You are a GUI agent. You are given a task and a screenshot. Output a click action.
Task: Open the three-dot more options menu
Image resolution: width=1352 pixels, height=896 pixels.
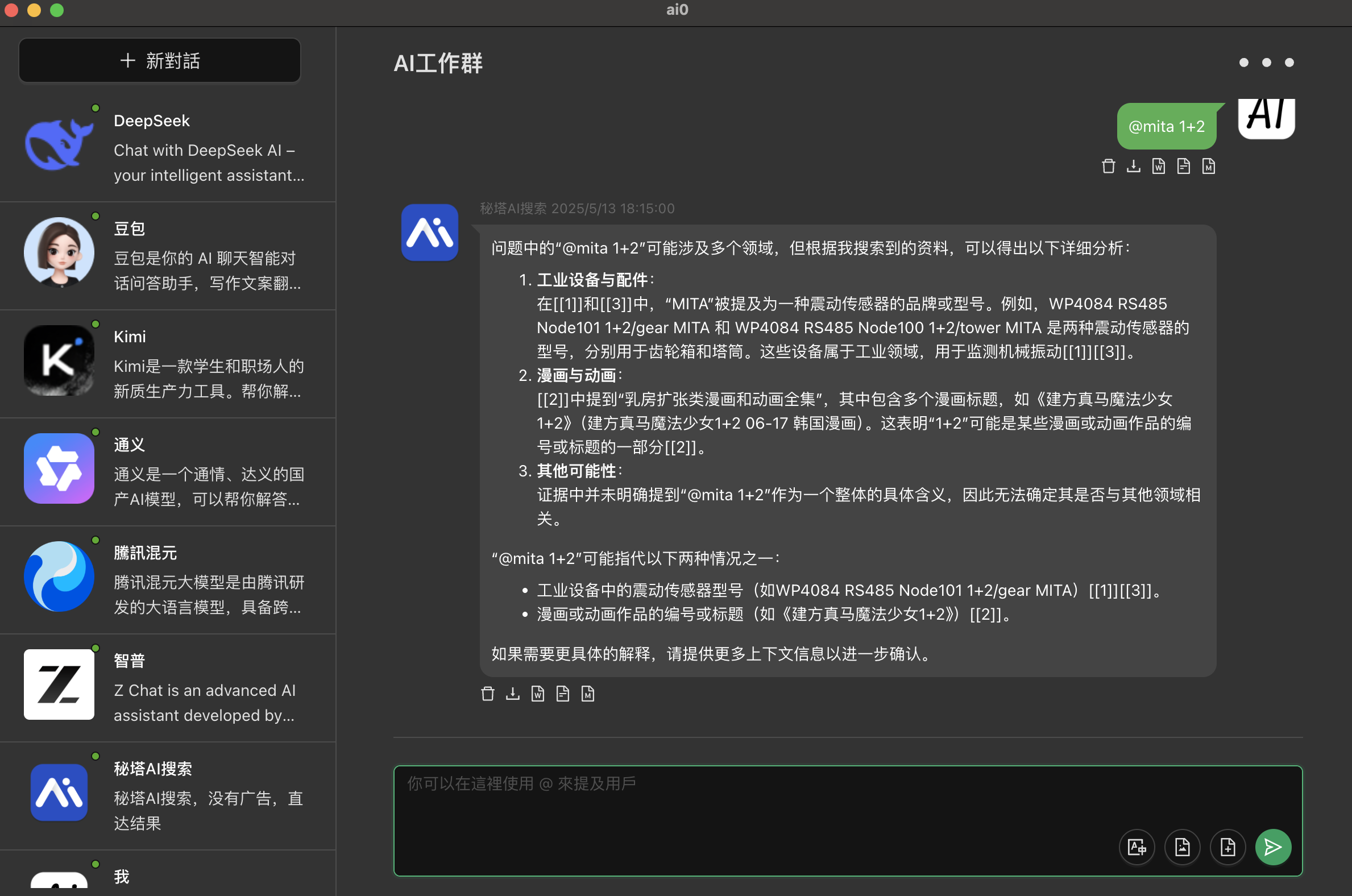(x=1266, y=63)
